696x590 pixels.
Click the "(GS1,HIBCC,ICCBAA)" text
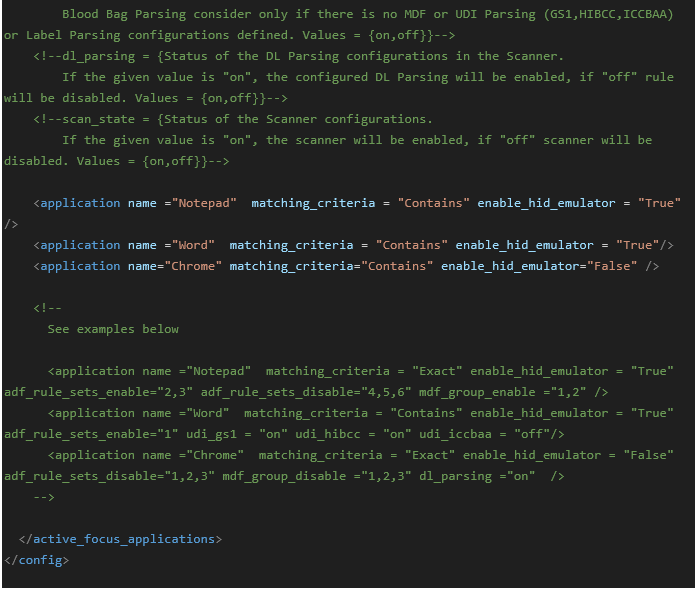tap(608, 14)
